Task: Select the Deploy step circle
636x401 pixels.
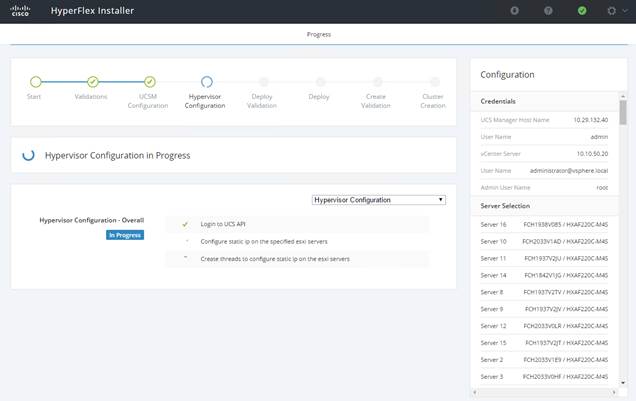Action: pyautogui.click(x=320, y=82)
